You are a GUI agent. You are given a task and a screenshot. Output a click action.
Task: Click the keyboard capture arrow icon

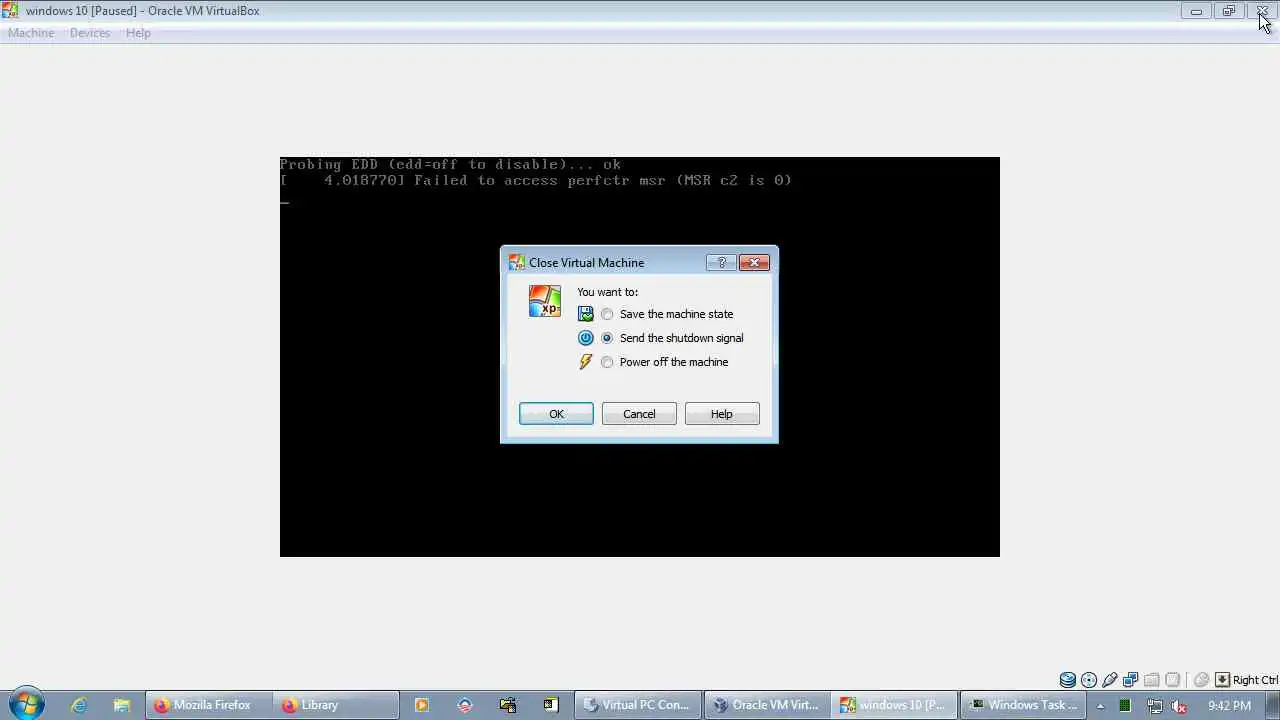click(1222, 680)
